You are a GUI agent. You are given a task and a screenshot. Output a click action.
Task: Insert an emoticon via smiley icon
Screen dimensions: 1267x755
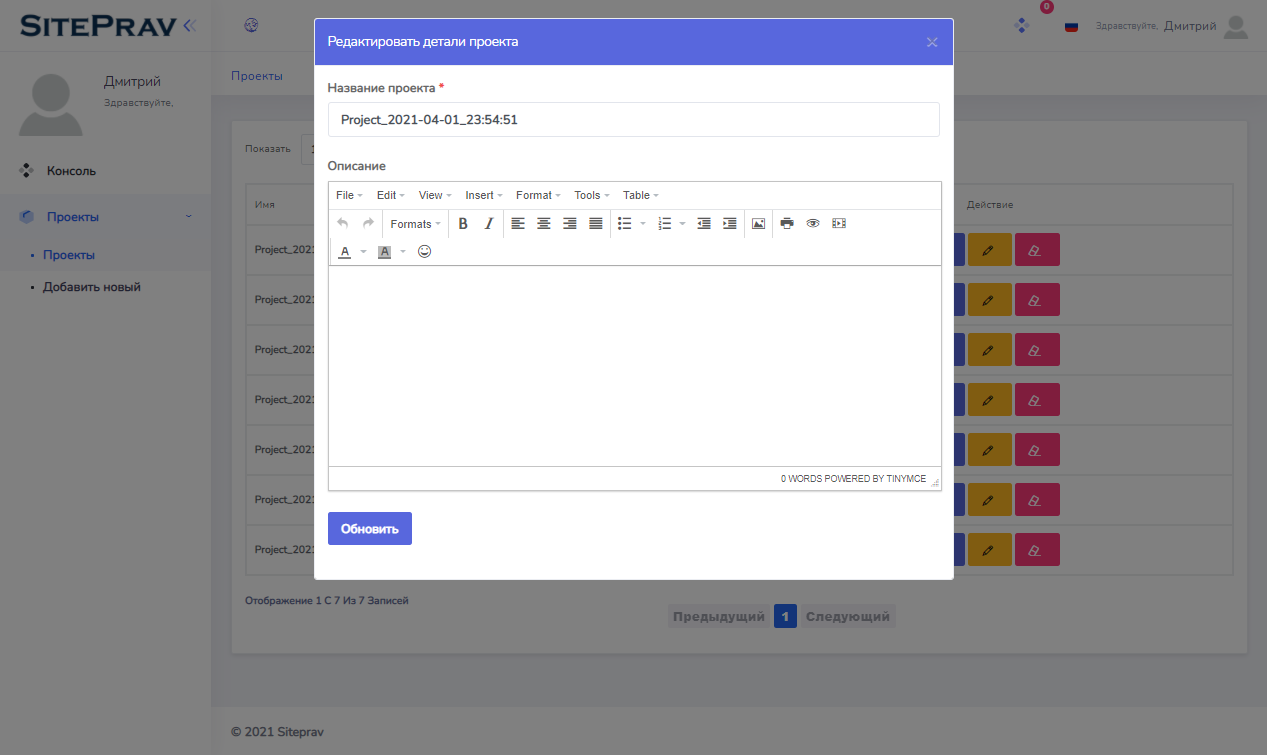[424, 252]
